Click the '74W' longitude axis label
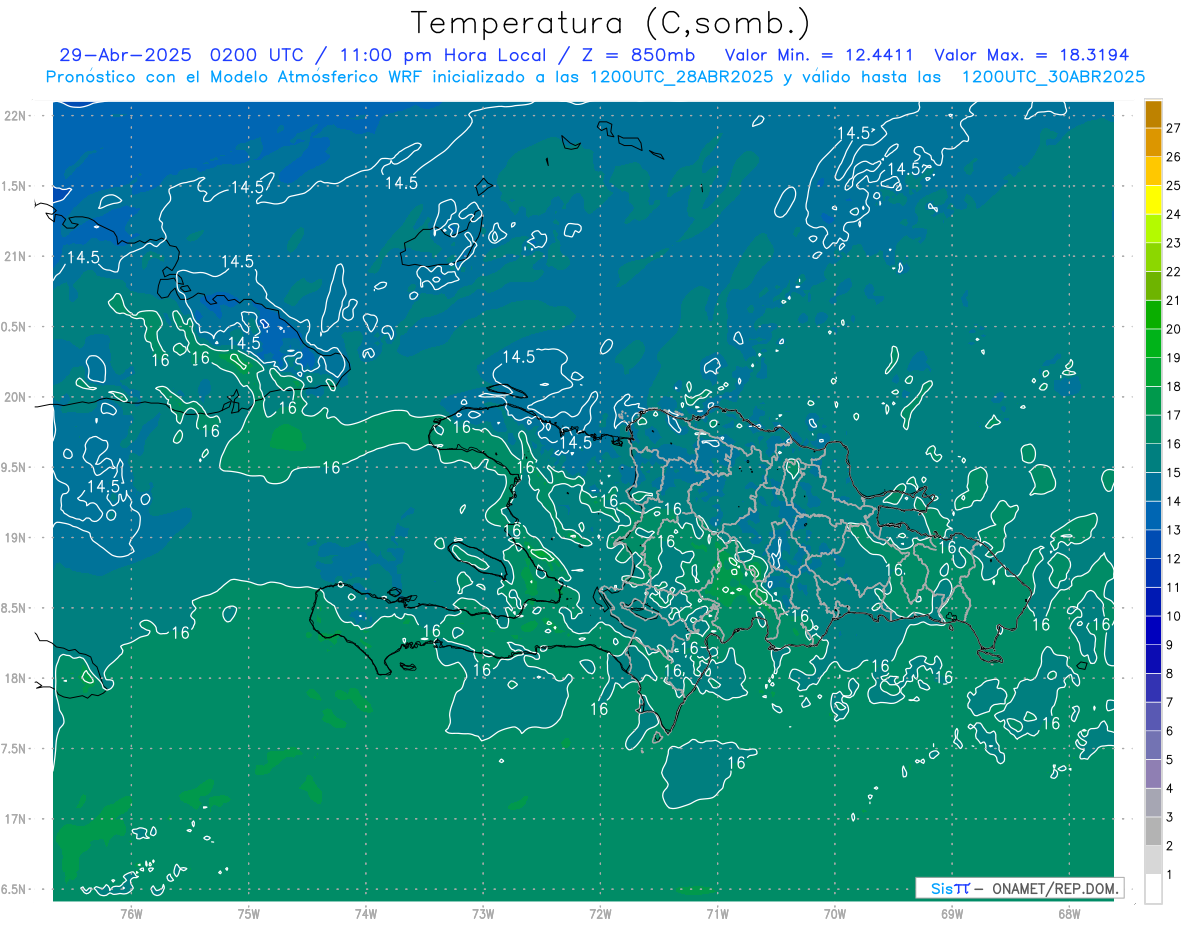Viewport: 1200px width, 927px height. [x=366, y=913]
